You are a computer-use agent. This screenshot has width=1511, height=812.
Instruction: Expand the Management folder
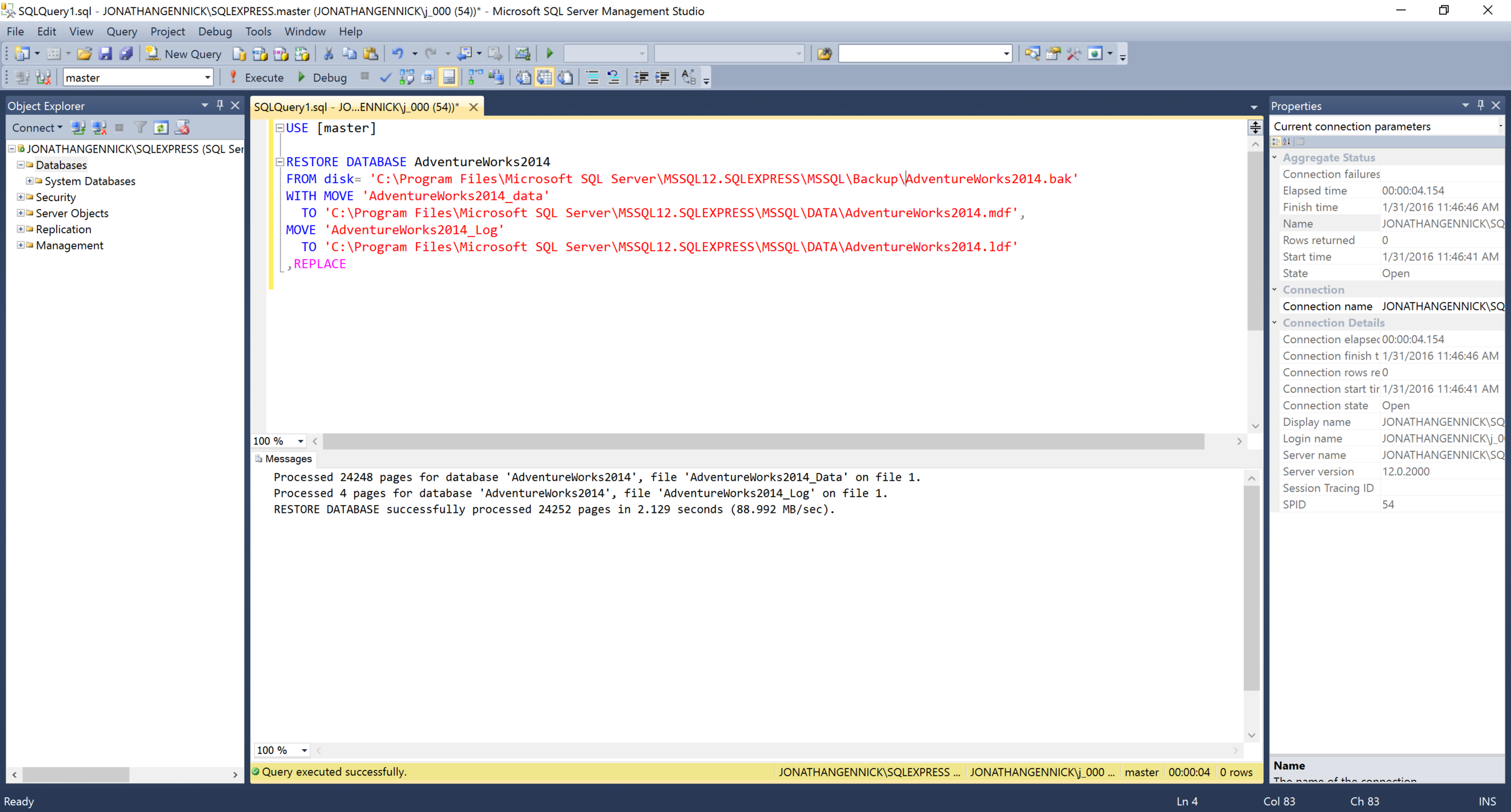[x=21, y=245]
